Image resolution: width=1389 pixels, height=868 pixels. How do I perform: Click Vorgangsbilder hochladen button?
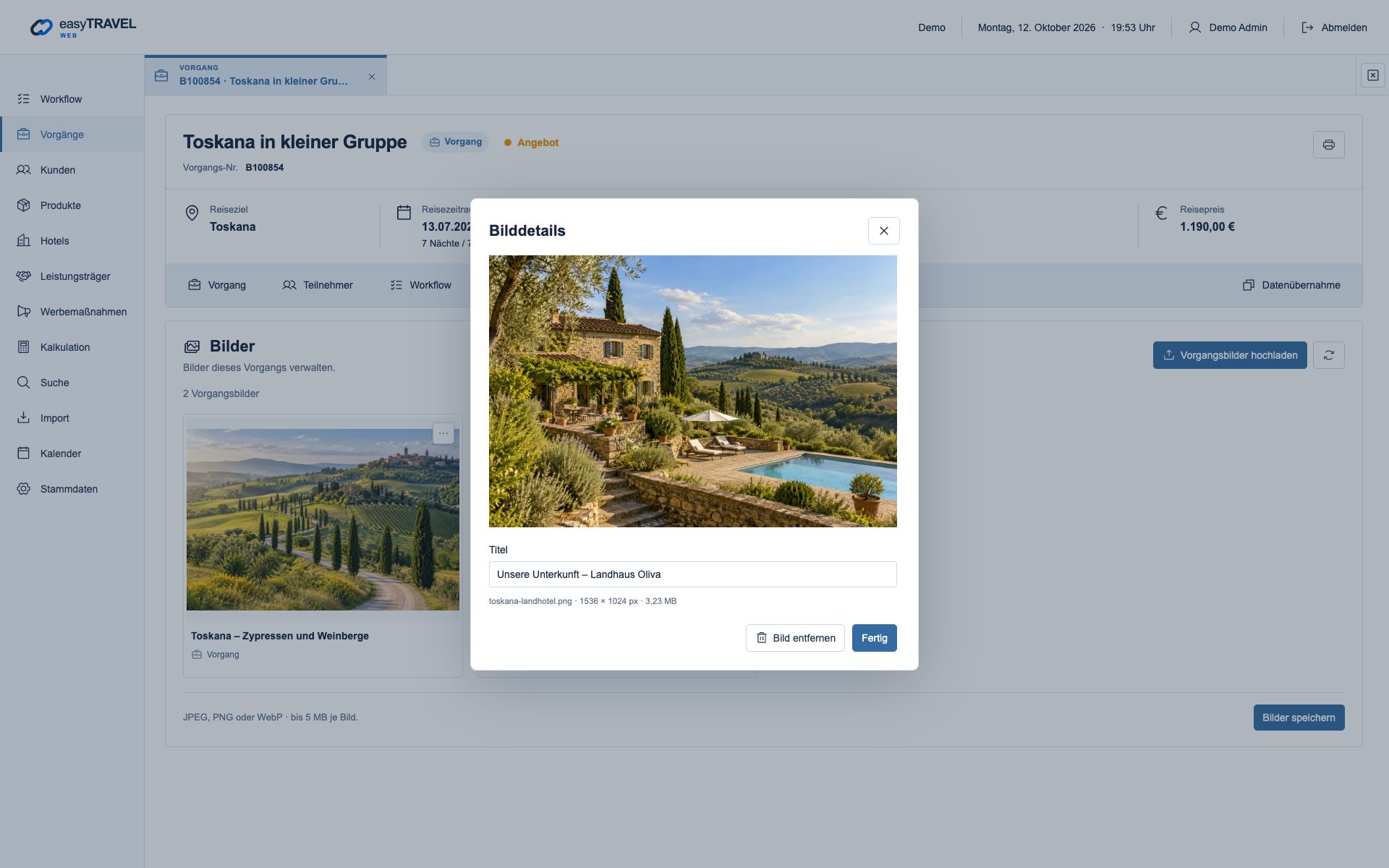click(1230, 355)
